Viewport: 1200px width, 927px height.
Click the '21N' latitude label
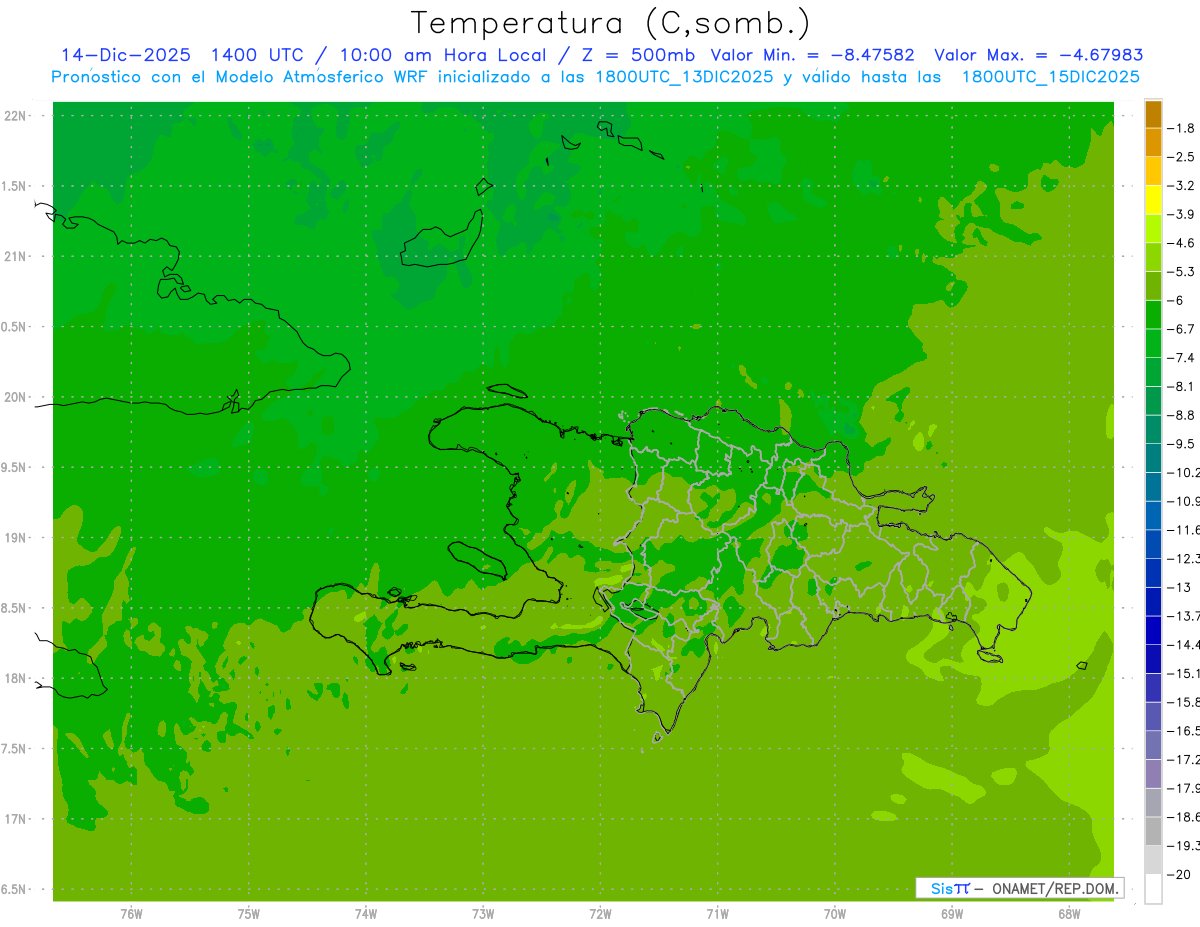[16, 257]
